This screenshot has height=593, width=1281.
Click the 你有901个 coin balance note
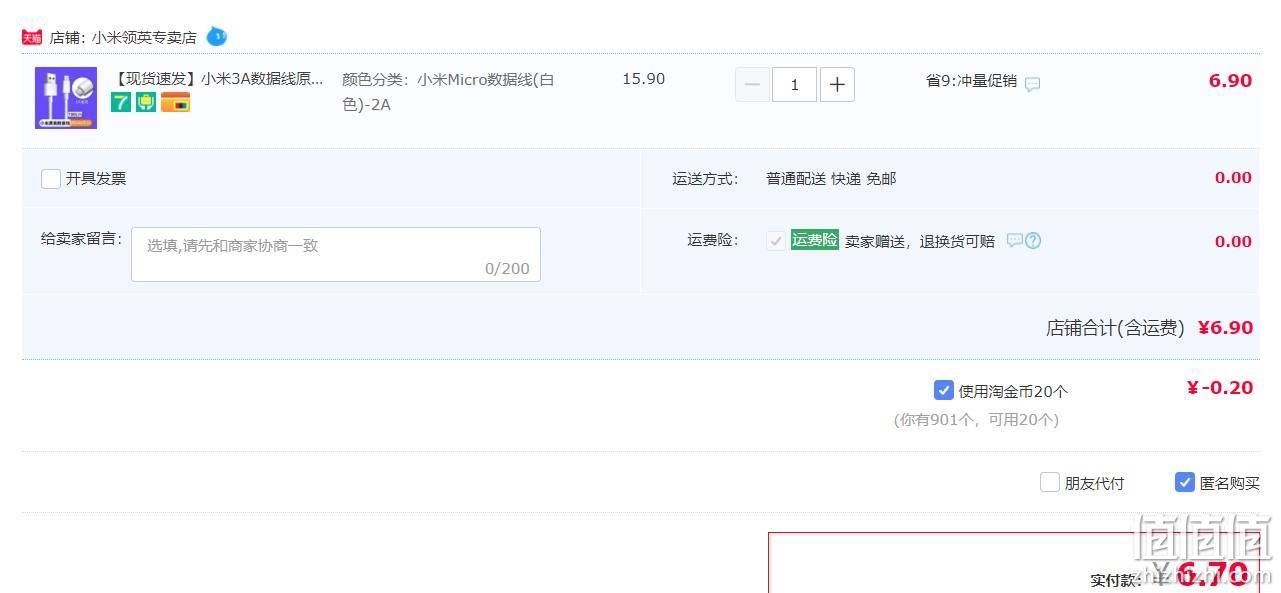(x=976, y=420)
